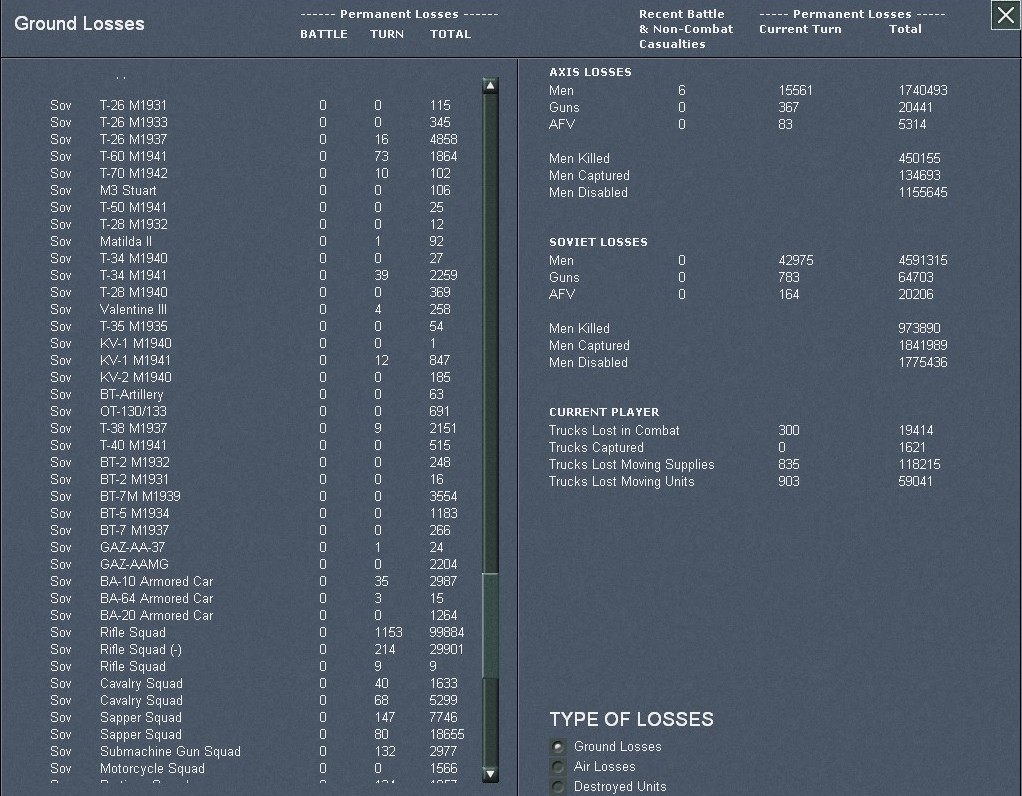Click the unit list scrollbar thumb
Image resolution: width=1022 pixels, height=796 pixels.
tap(490, 625)
